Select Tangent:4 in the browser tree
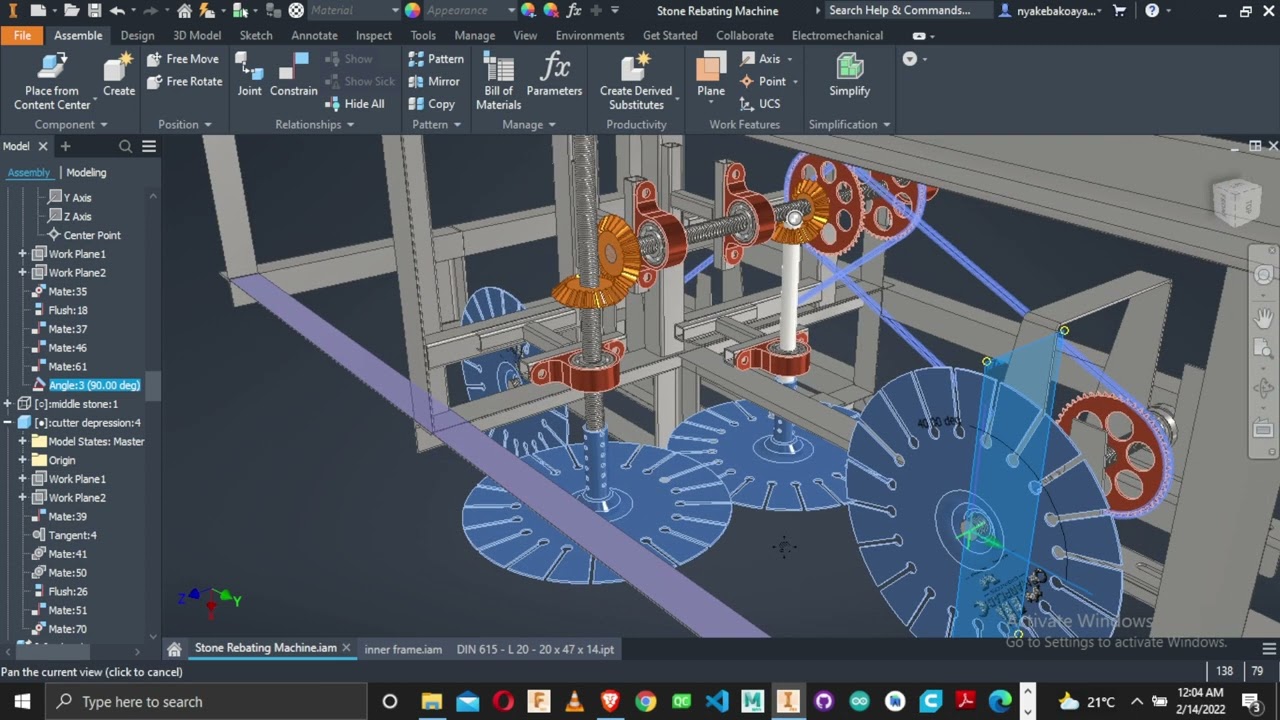 click(x=72, y=535)
